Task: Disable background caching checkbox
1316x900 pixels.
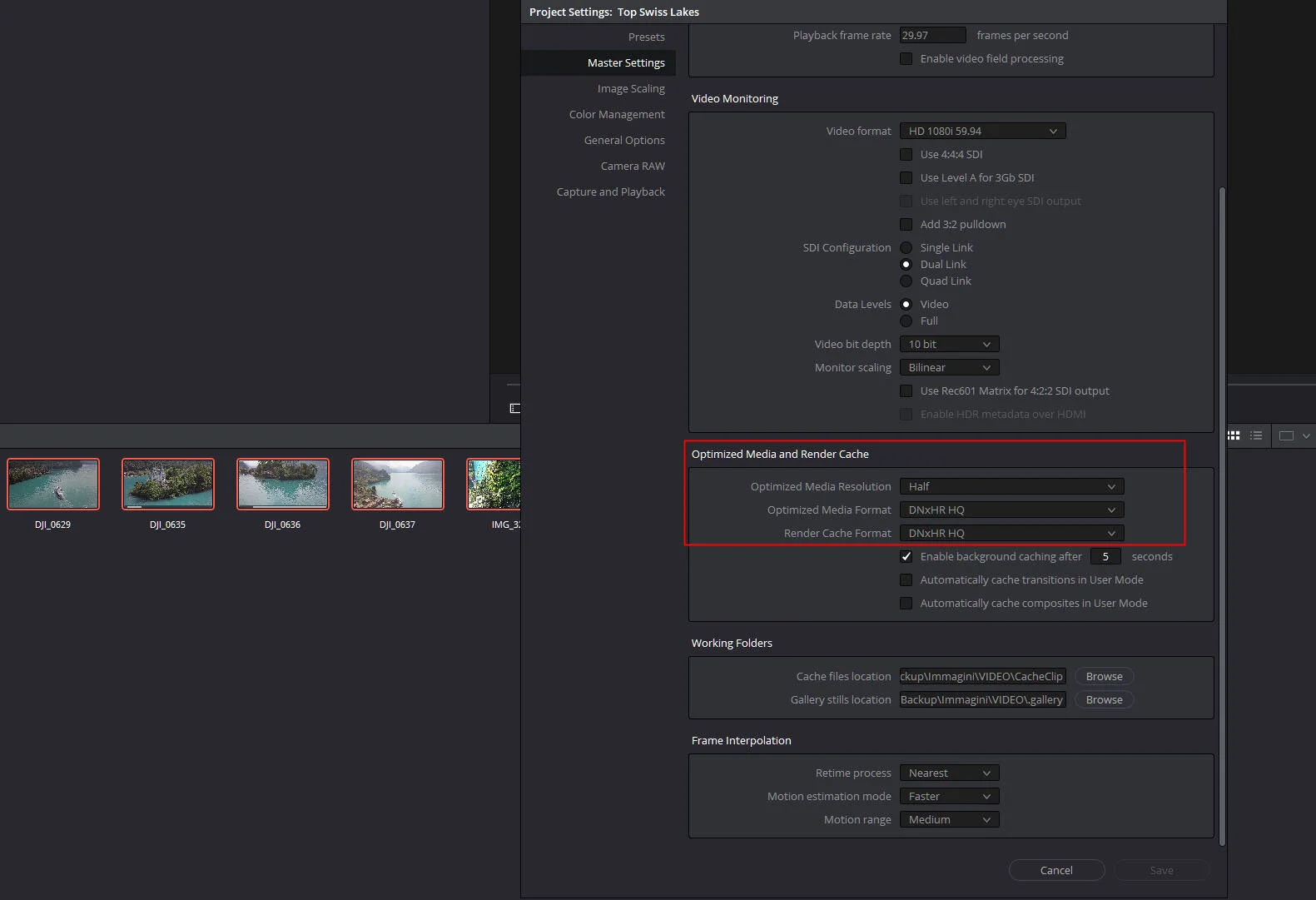Action: point(906,556)
